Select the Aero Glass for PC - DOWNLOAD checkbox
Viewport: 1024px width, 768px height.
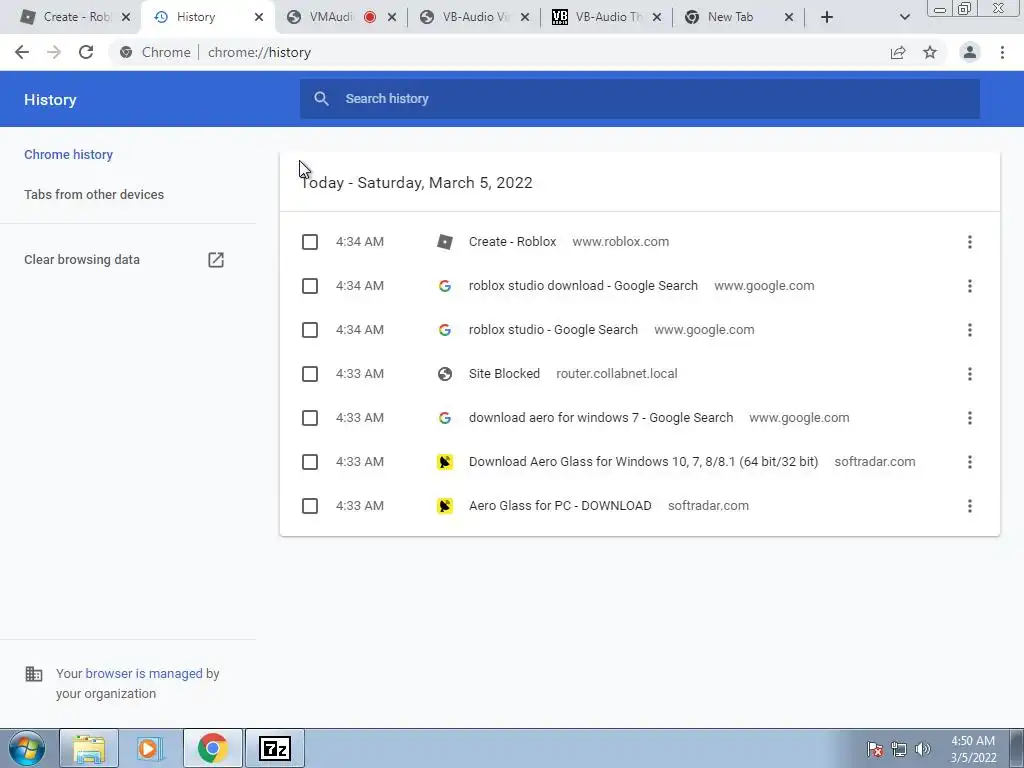point(310,506)
